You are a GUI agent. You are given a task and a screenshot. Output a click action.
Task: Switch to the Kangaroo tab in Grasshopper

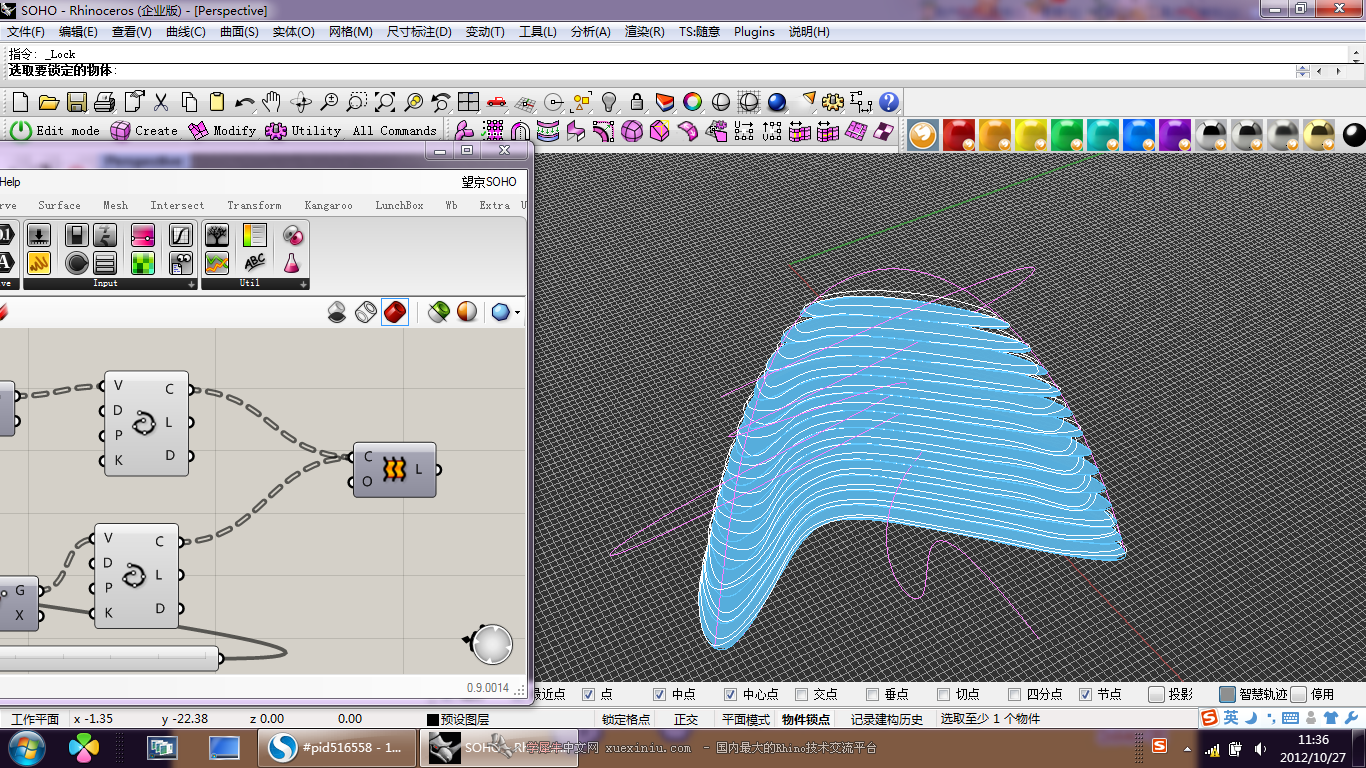pyautogui.click(x=328, y=205)
